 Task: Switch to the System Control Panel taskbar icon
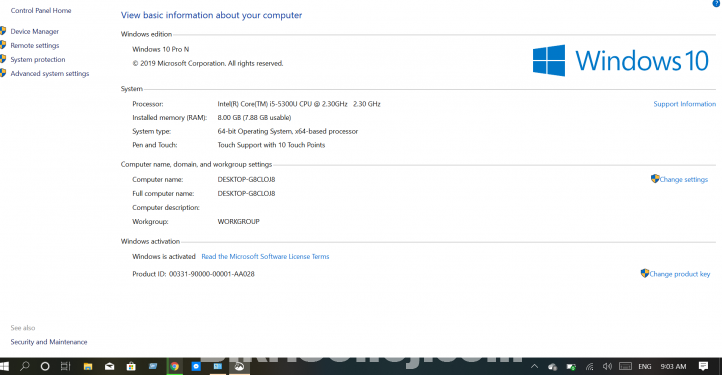pos(218,367)
